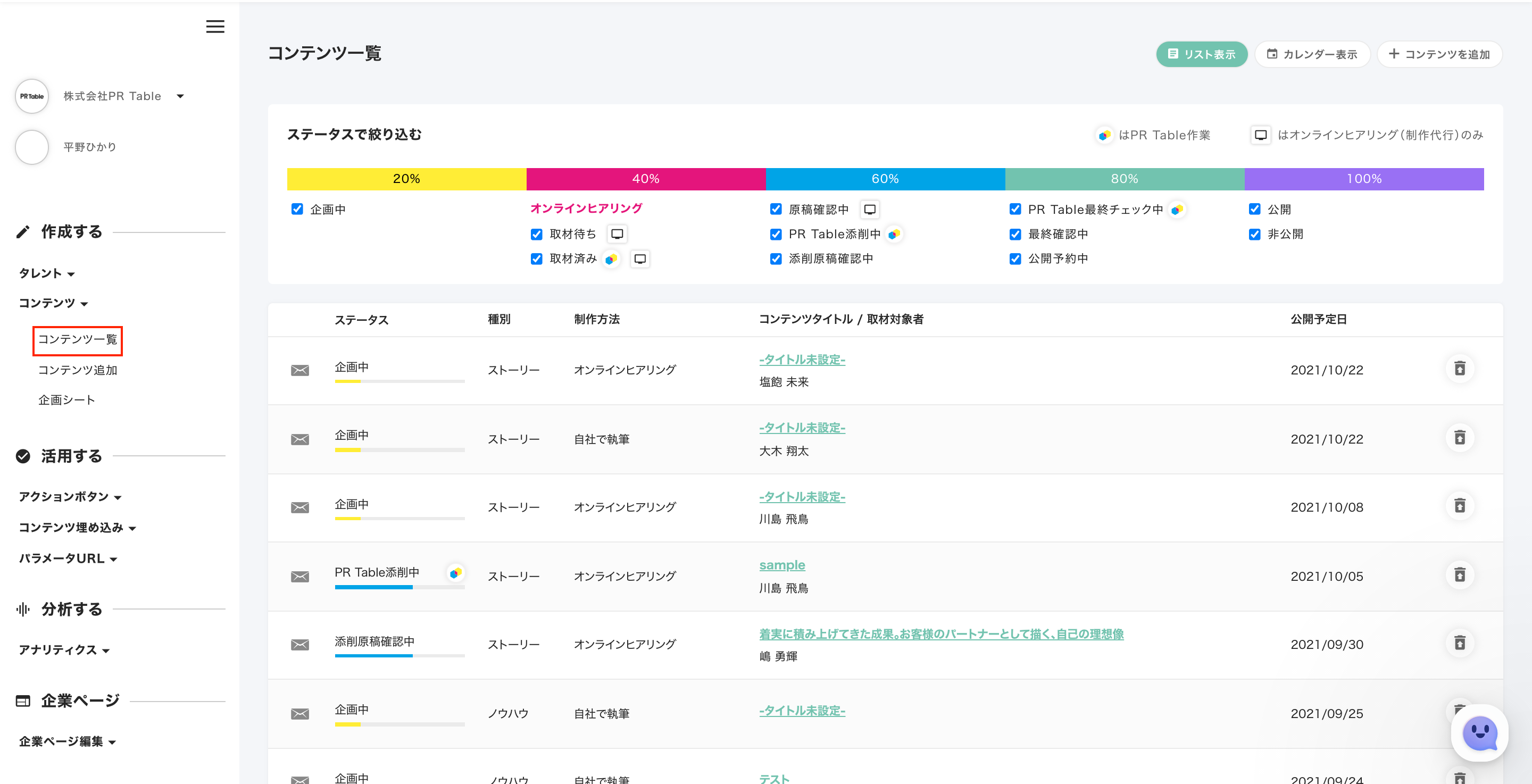
Task: Toggle the 取材済み checkbox
Action: 536,258
